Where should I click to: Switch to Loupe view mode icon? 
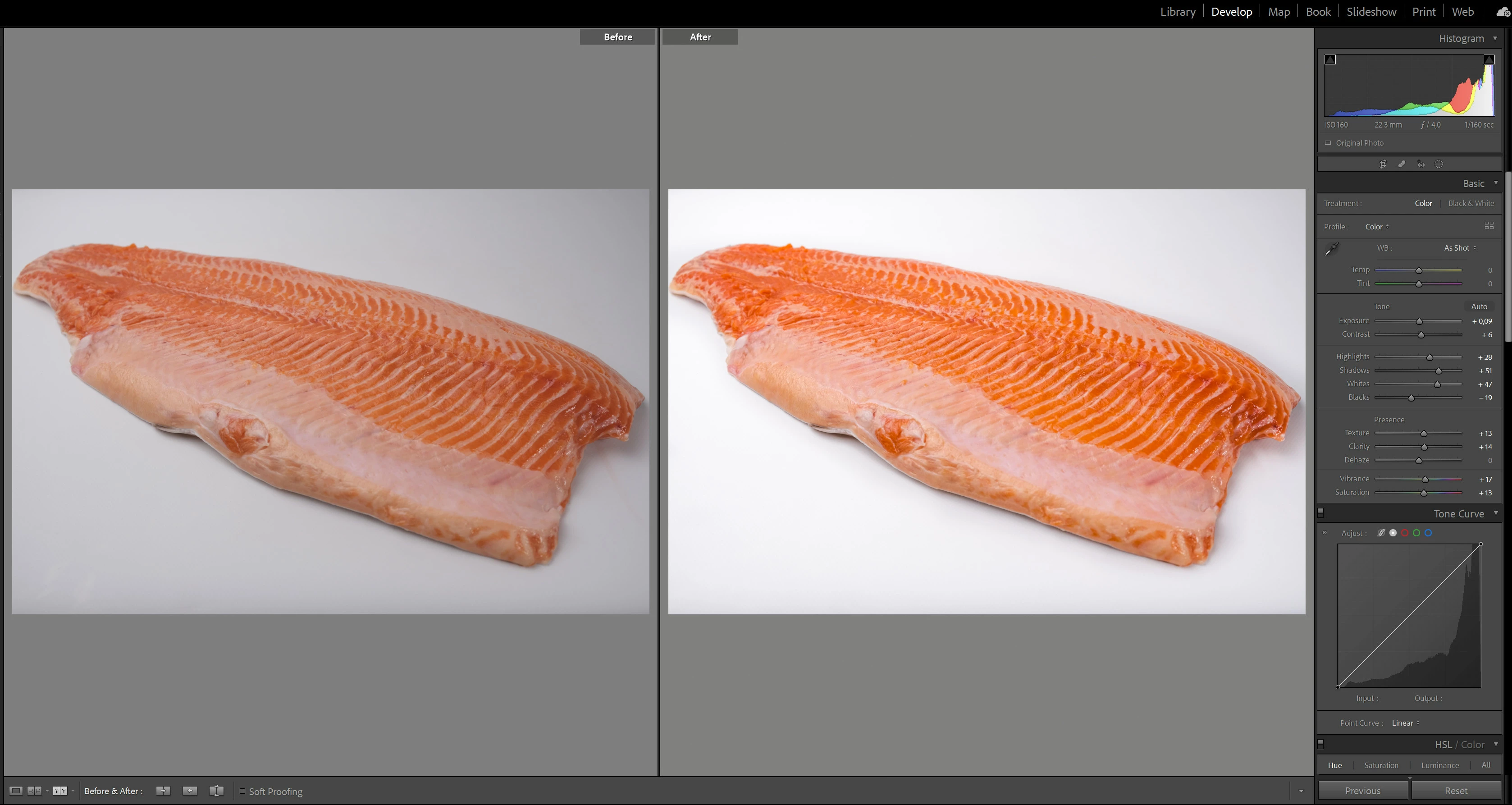tap(16, 791)
